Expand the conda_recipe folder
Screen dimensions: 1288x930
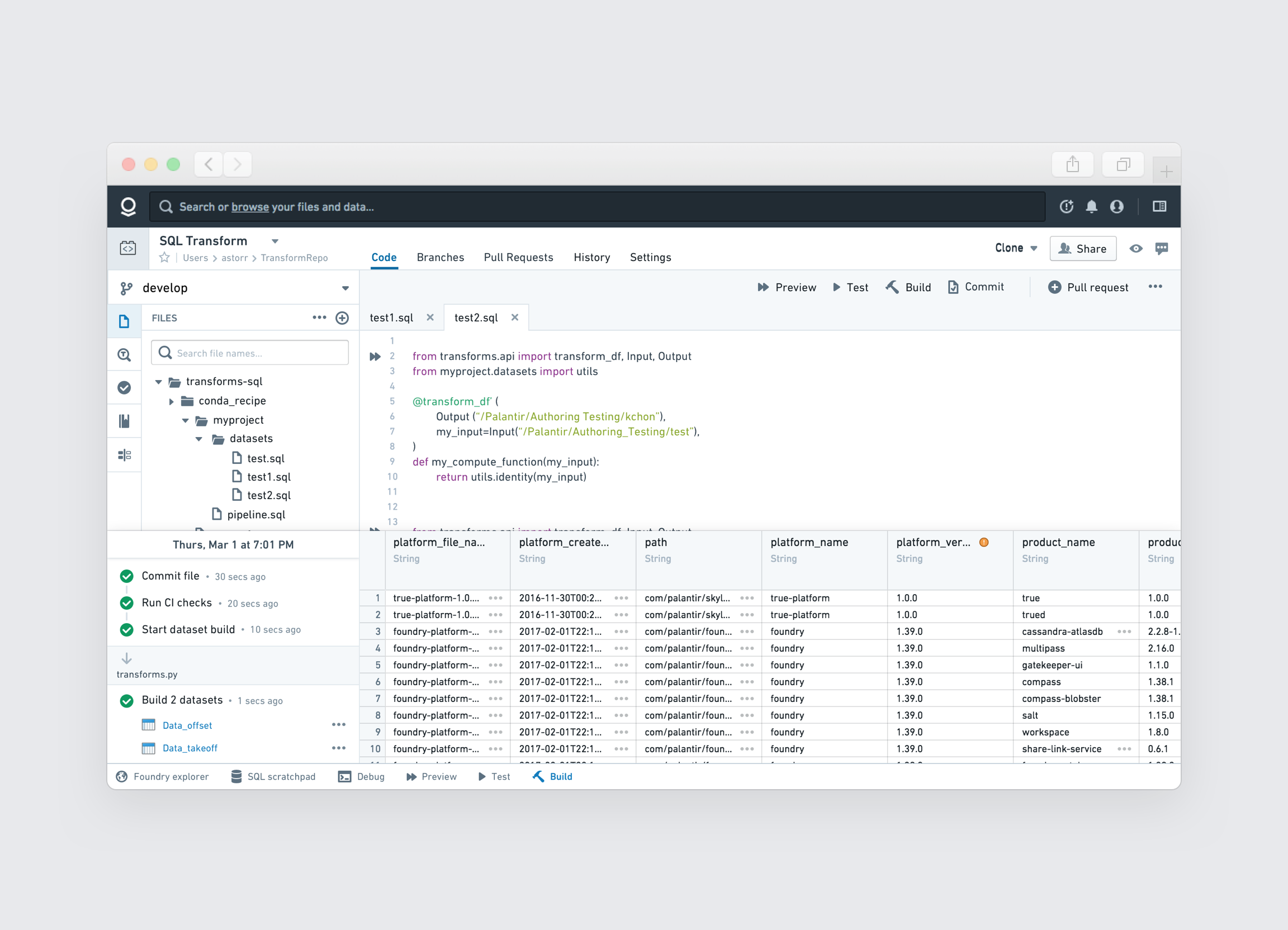point(172,401)
